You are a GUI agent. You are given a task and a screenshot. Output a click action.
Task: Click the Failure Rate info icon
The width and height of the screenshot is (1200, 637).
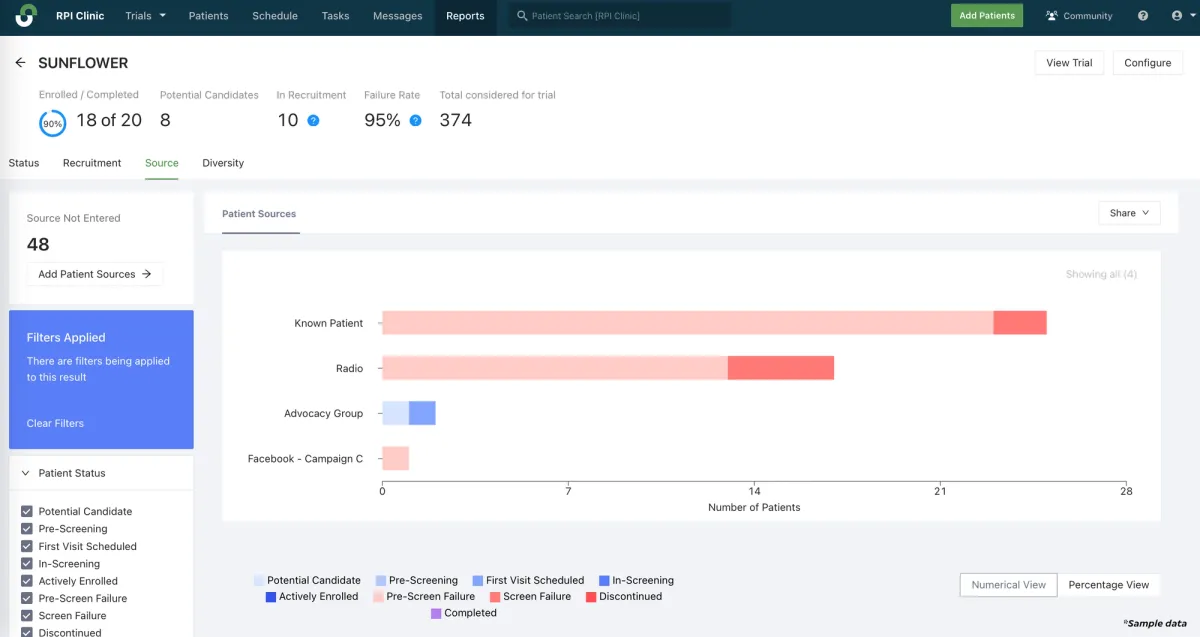(415, 120)
